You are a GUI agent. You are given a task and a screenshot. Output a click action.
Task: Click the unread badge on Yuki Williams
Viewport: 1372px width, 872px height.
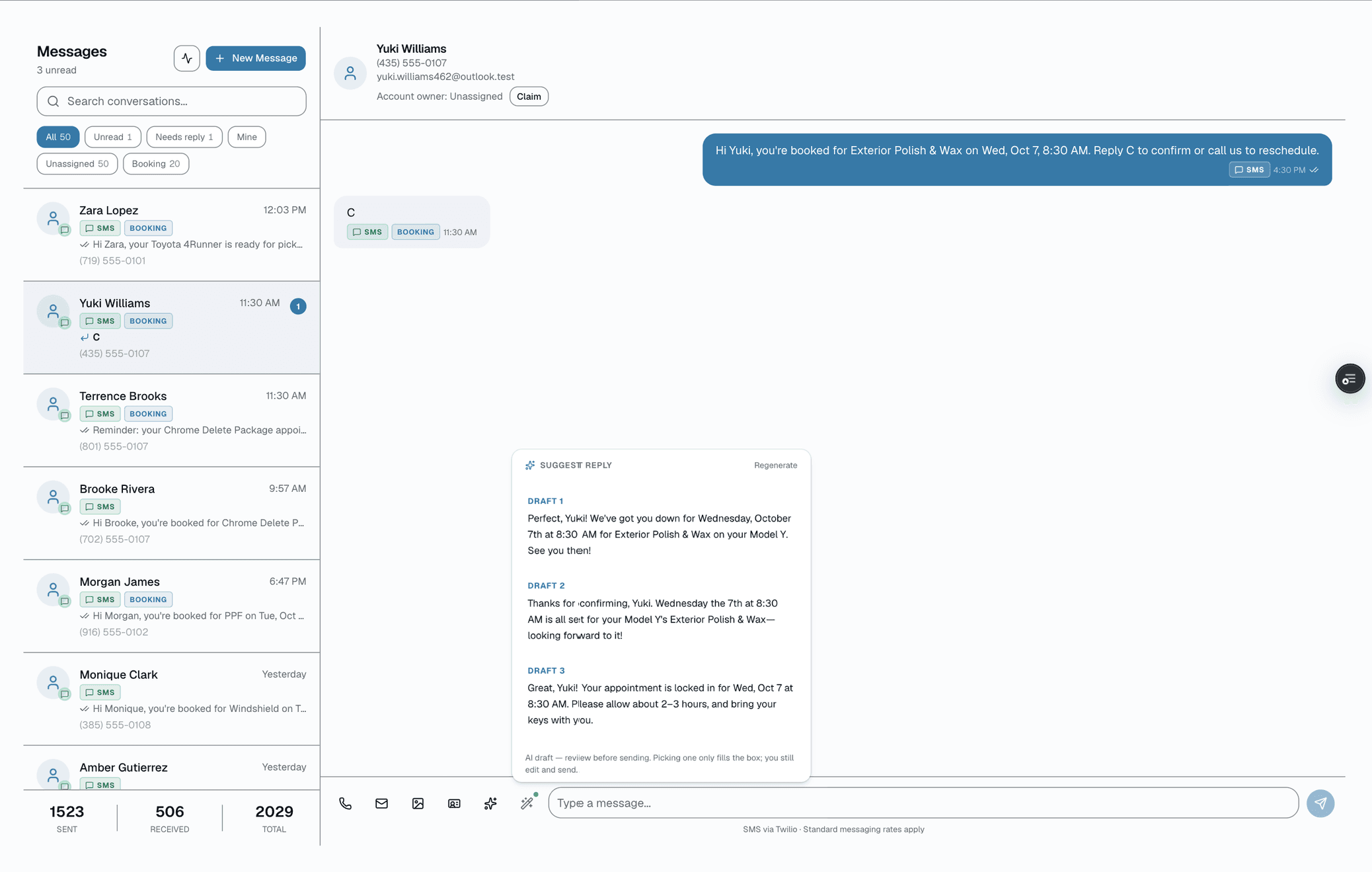[x=298, y=306]
